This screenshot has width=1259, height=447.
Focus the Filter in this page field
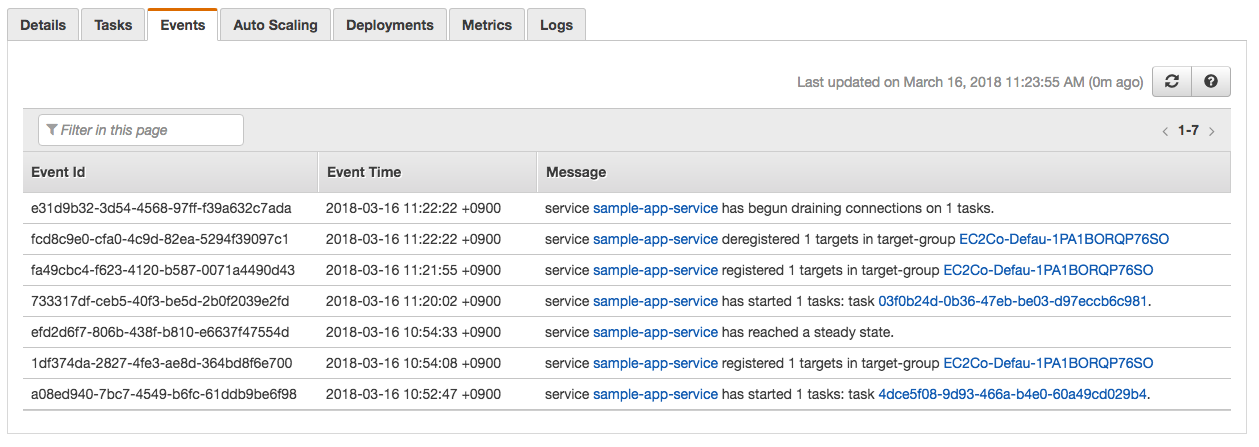141,130
